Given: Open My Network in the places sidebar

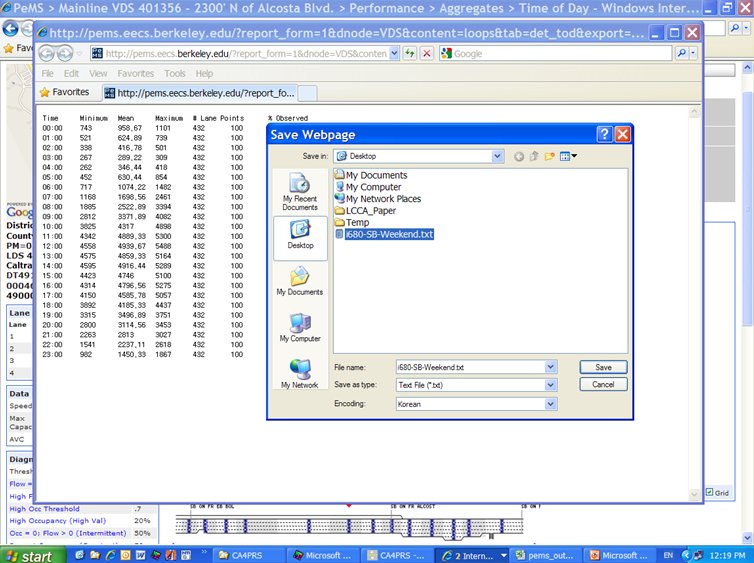Looking at the screenshot, I should click(x=299, y=374).
